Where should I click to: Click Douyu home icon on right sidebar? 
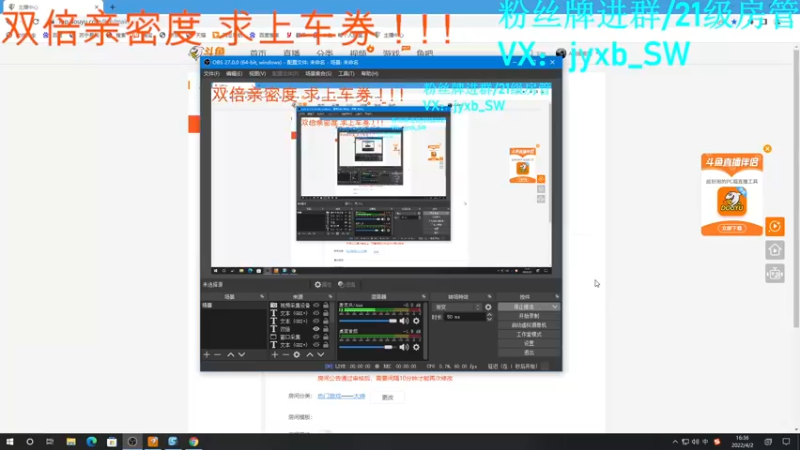click(774, 250)
